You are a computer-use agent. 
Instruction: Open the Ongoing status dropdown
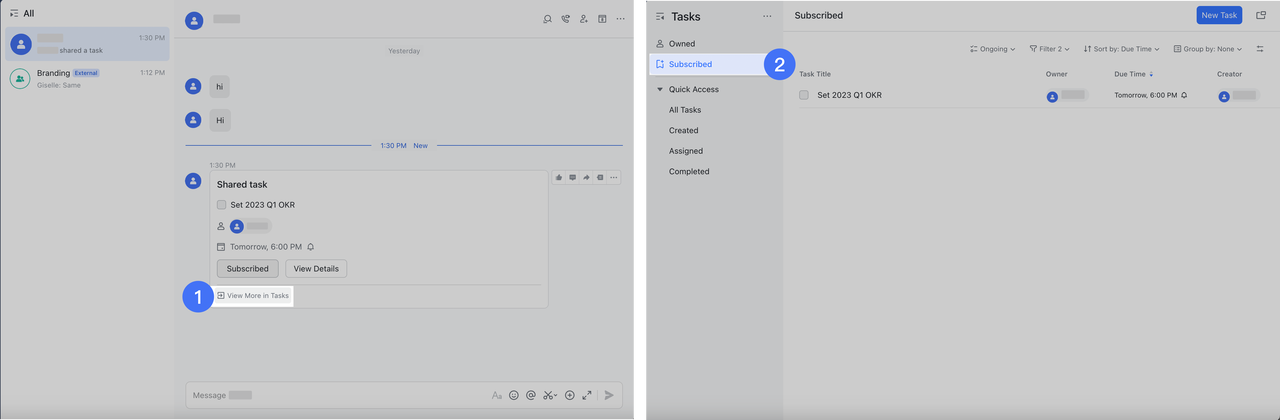click(x=992, y=49)
